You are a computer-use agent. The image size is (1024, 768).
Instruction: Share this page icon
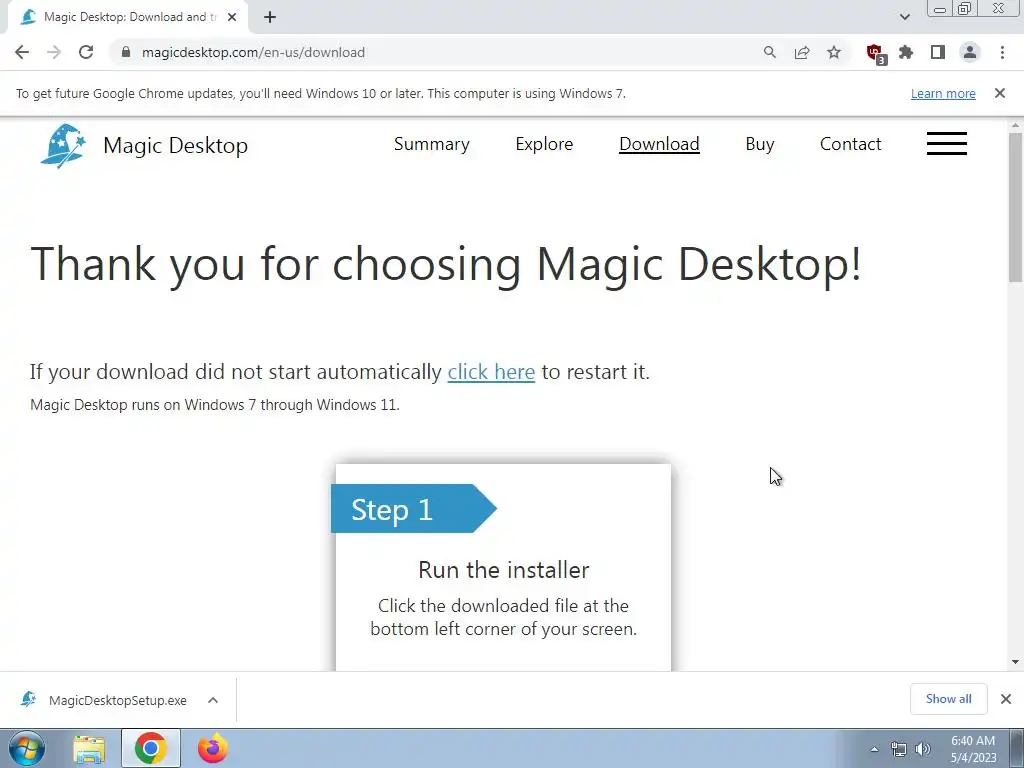[802, 52]
